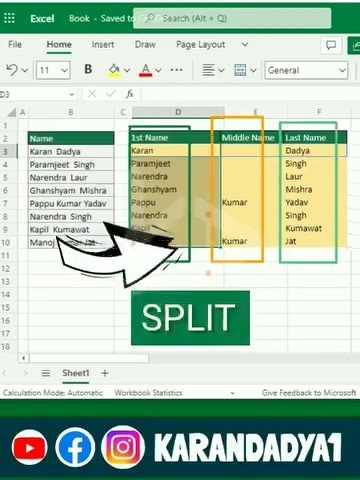Select cell Narendra Laur
Viewport: 360px width, 480px height.
(x=71, y=178)
